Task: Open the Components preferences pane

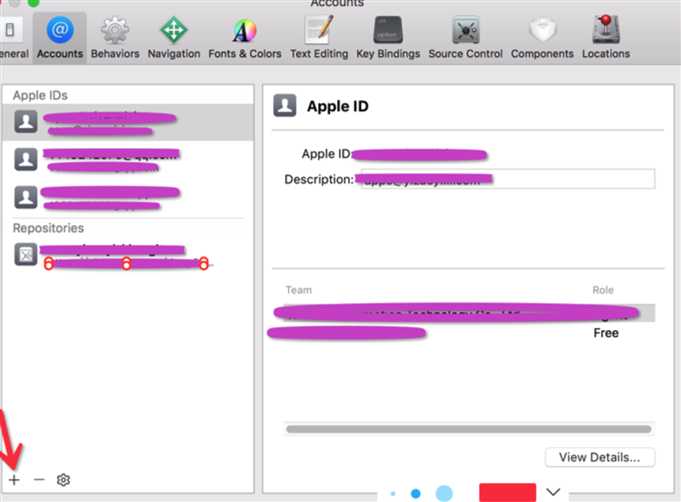Action: click(x=542, y=38)
